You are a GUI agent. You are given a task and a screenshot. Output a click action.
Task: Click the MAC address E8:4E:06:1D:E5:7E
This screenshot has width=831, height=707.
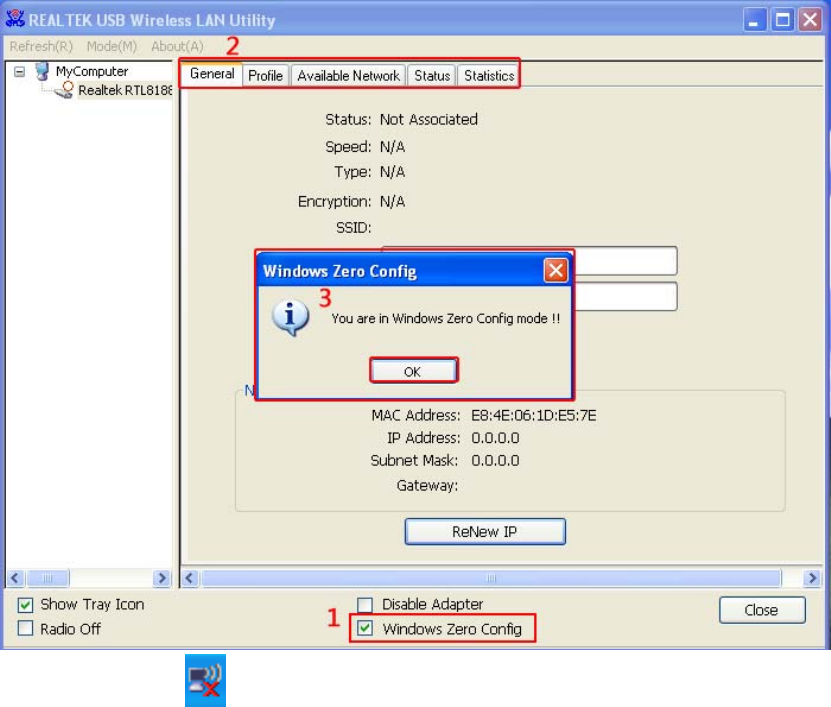tap(534, 416)
